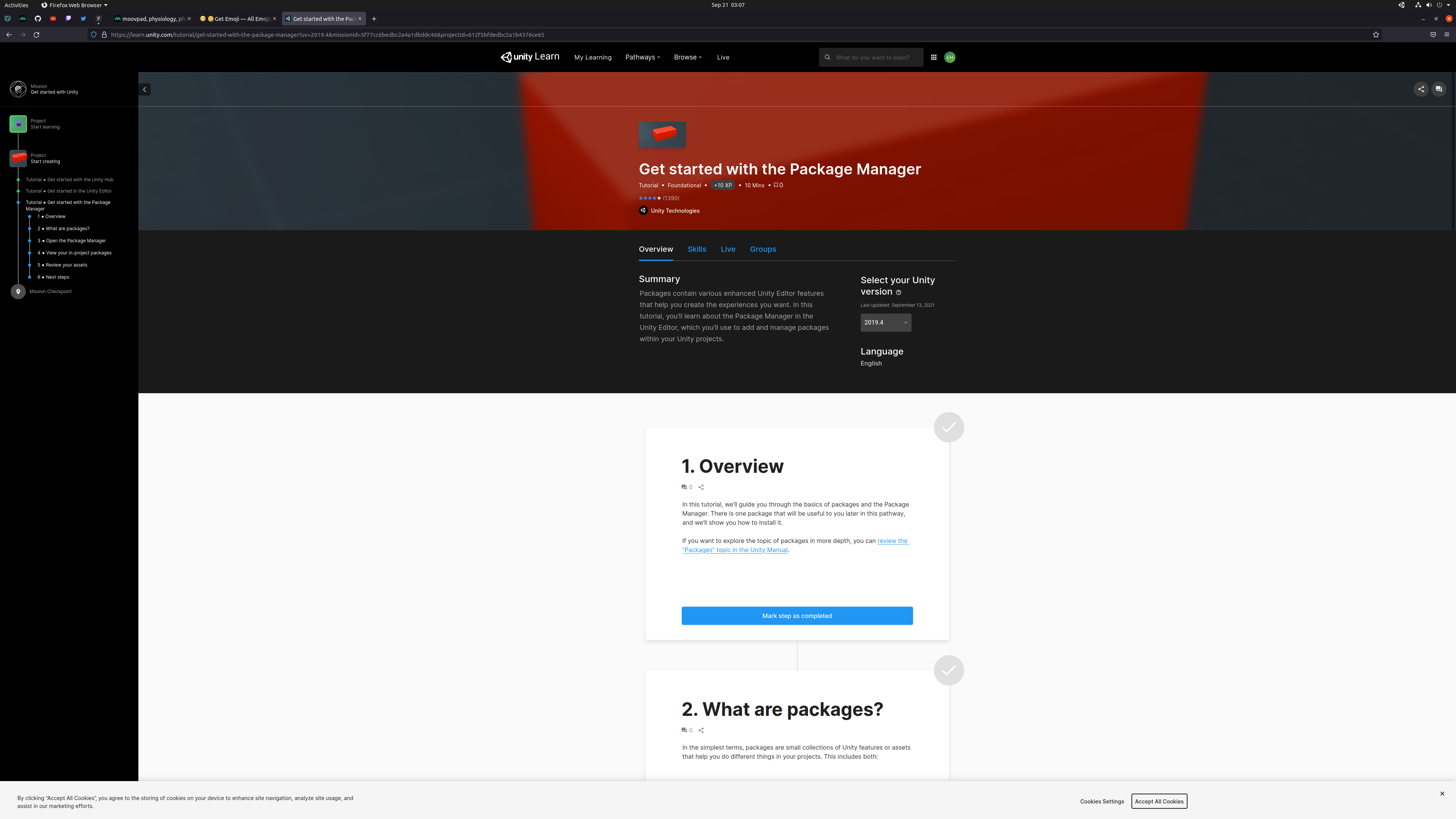The height and width of the screenshot is (819, 1456).
Task: Switch to moovpad browser tab
Action: 152,19
